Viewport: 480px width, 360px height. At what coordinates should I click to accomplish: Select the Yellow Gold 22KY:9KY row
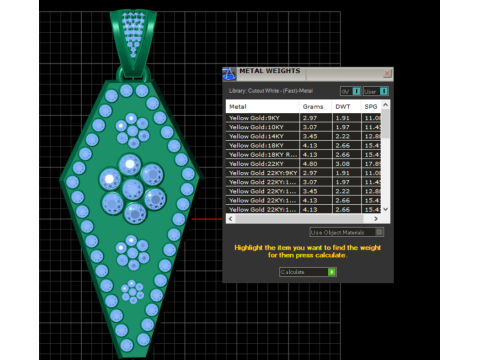tap(303, 173)
